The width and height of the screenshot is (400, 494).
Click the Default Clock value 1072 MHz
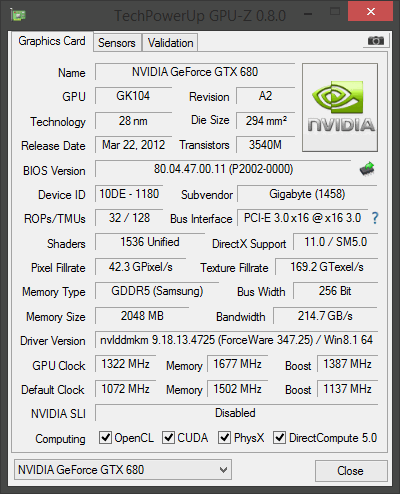(125, 389)
